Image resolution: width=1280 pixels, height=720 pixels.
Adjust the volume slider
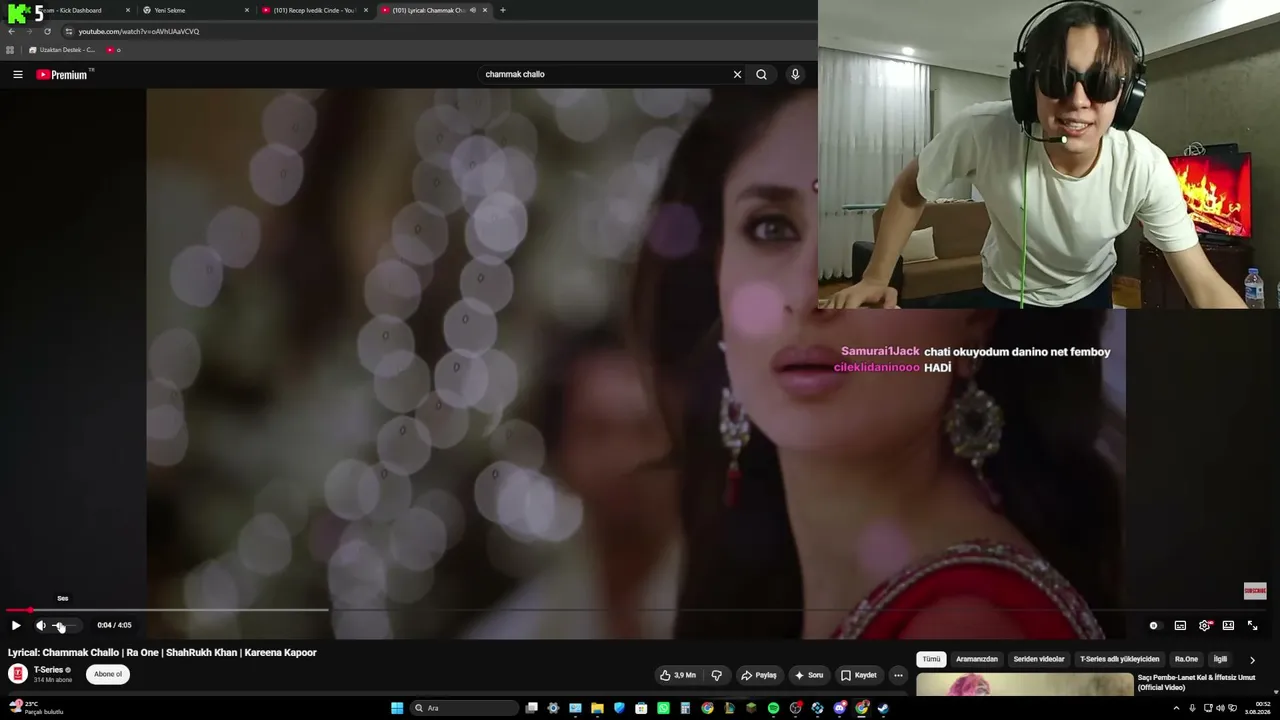point(66,625)
